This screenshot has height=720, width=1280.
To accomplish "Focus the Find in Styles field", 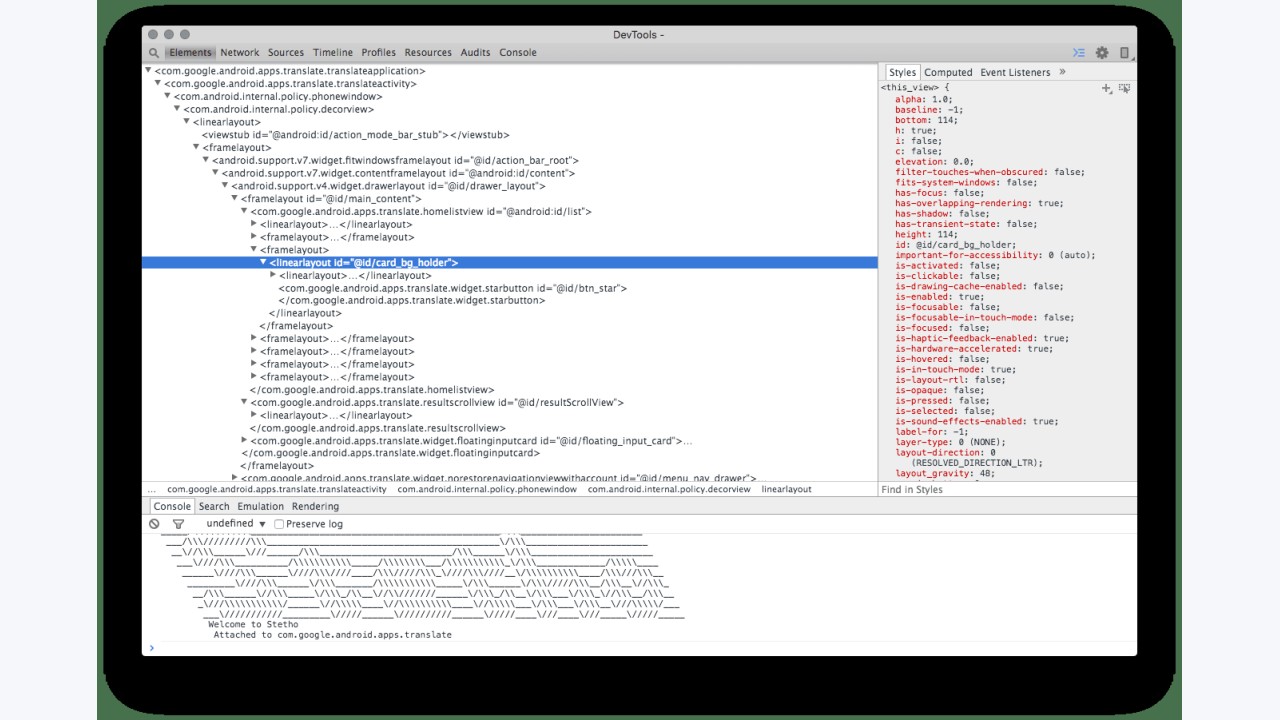I will (1007, 490).
